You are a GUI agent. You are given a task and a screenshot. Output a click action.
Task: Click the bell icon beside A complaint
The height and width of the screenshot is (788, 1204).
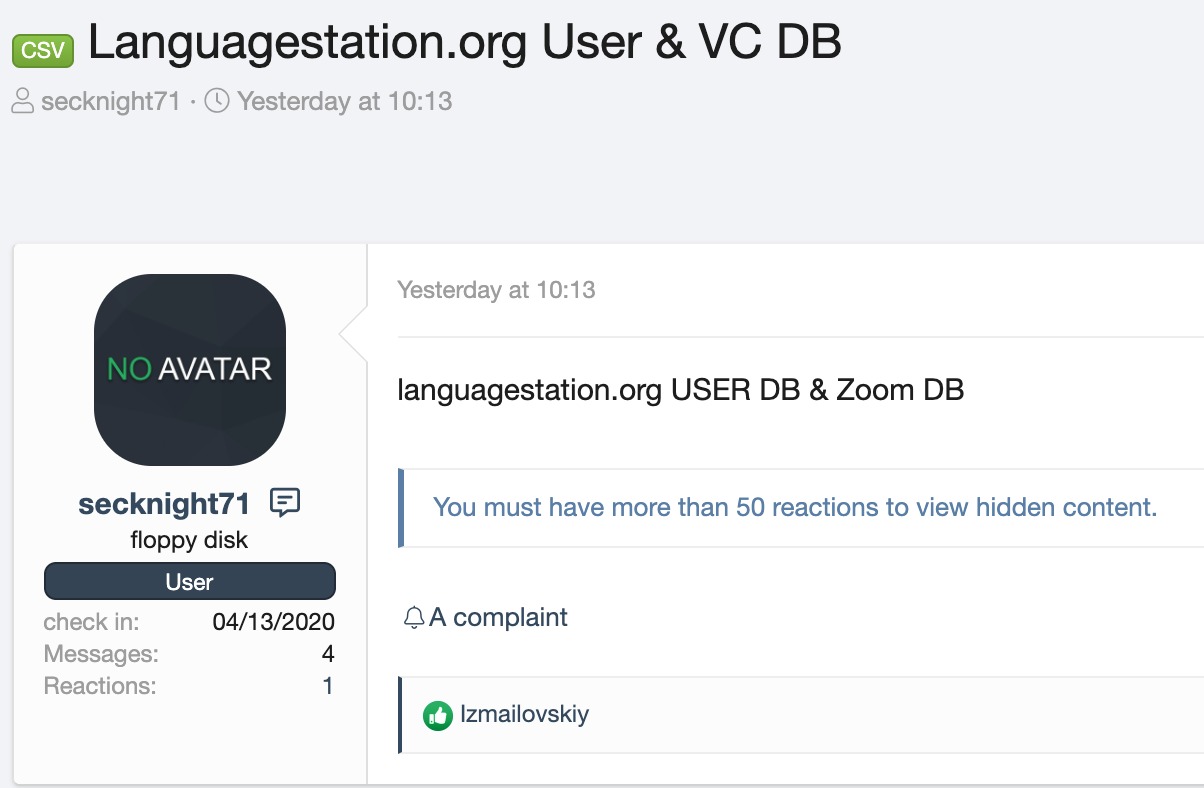tap(414, 618)
